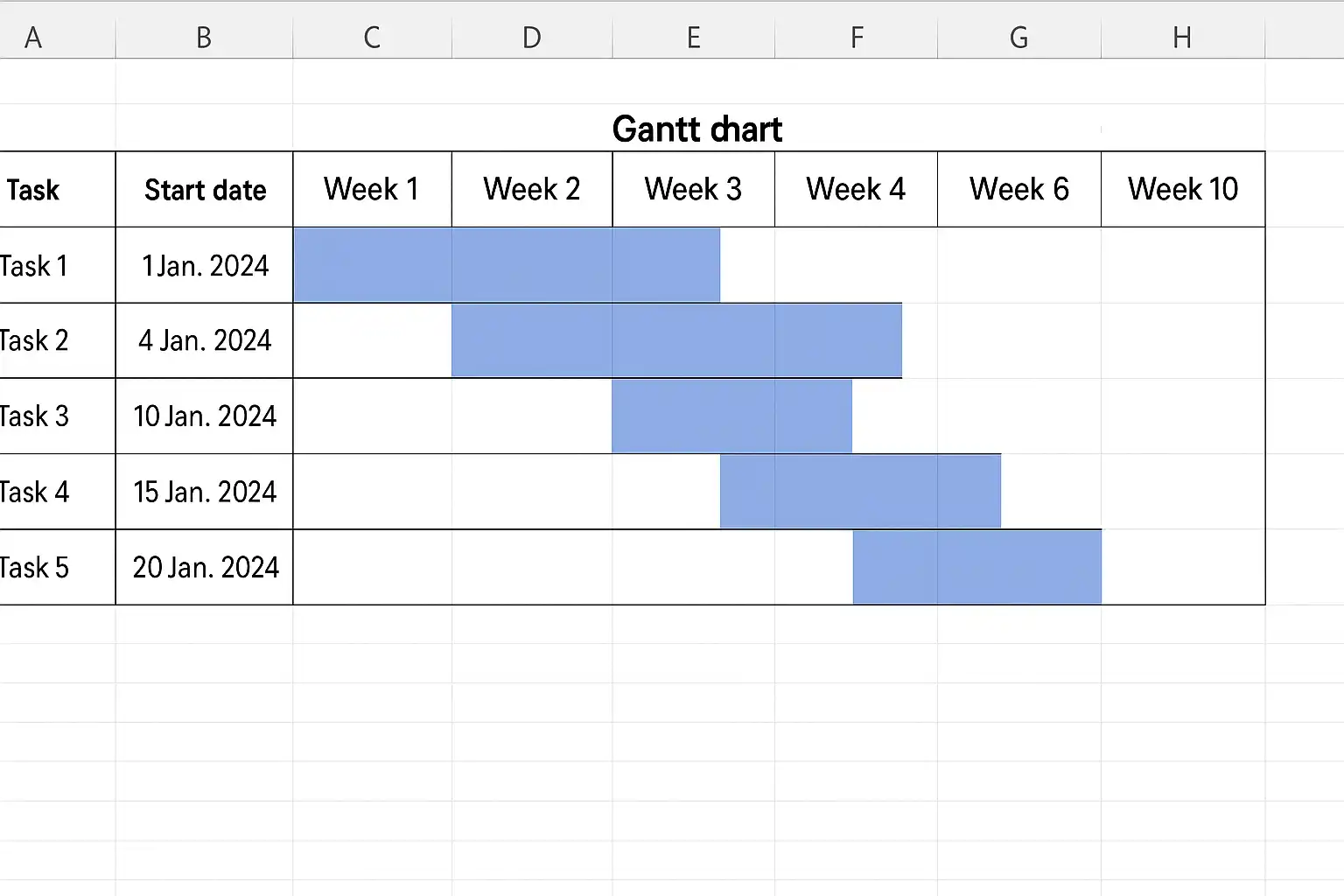Click the Gantt chart title

[696, 129]
